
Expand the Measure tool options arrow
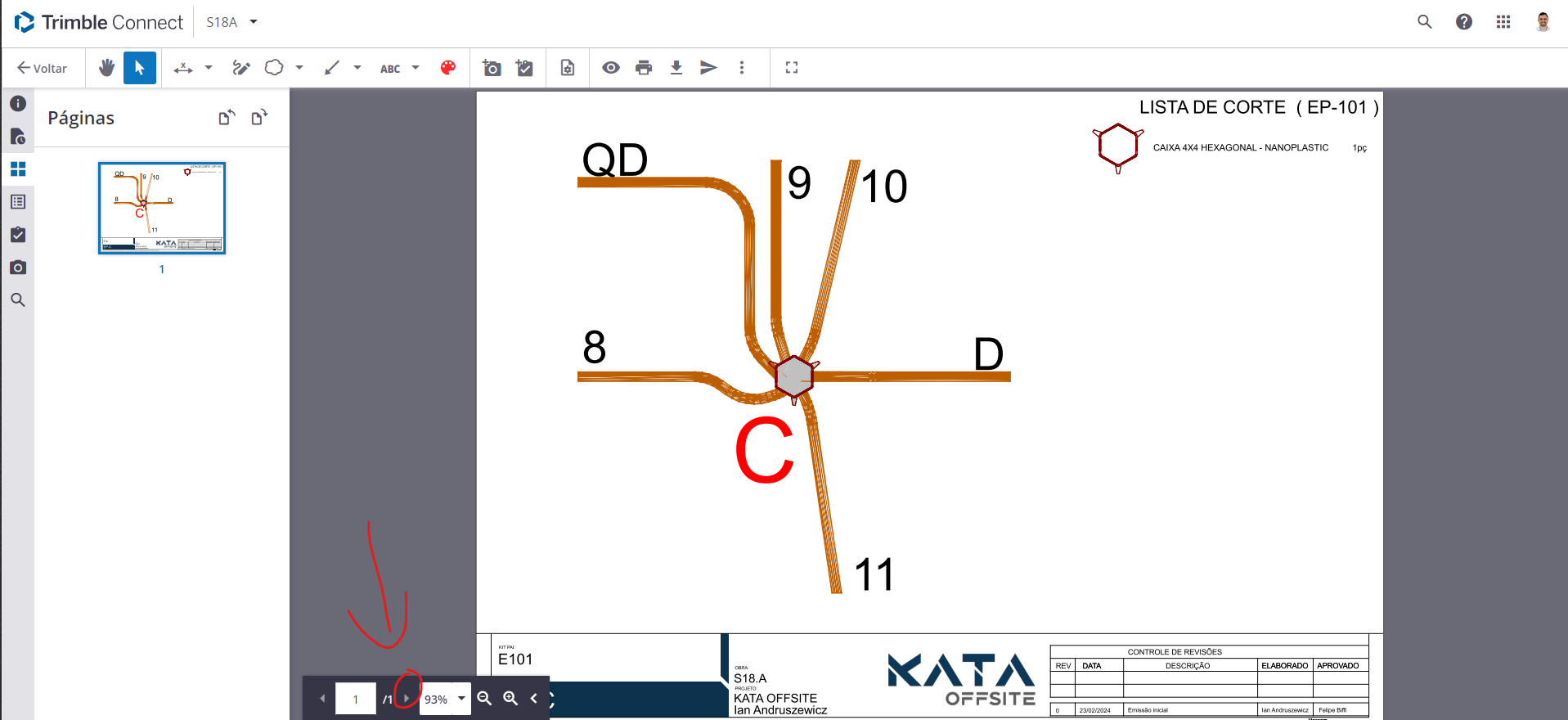tap(209, 68)
